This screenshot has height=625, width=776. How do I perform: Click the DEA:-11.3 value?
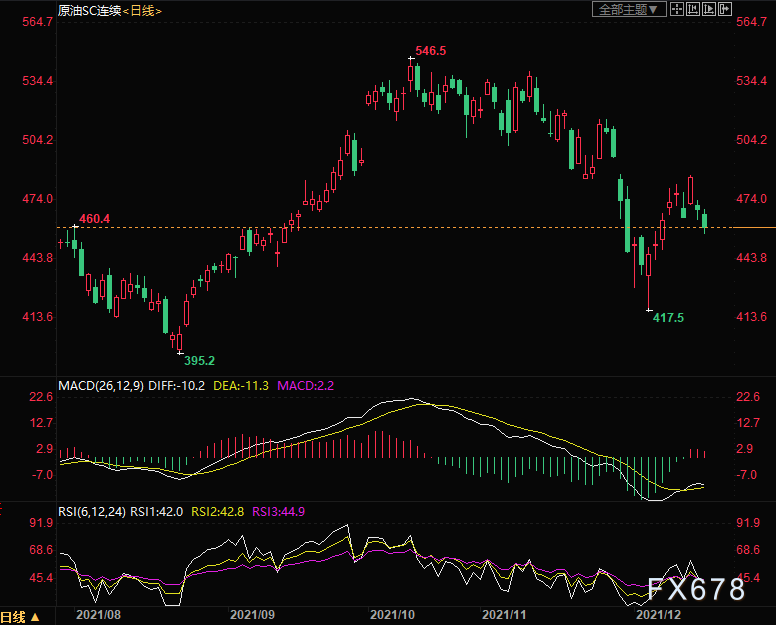[x=241, y=385]
